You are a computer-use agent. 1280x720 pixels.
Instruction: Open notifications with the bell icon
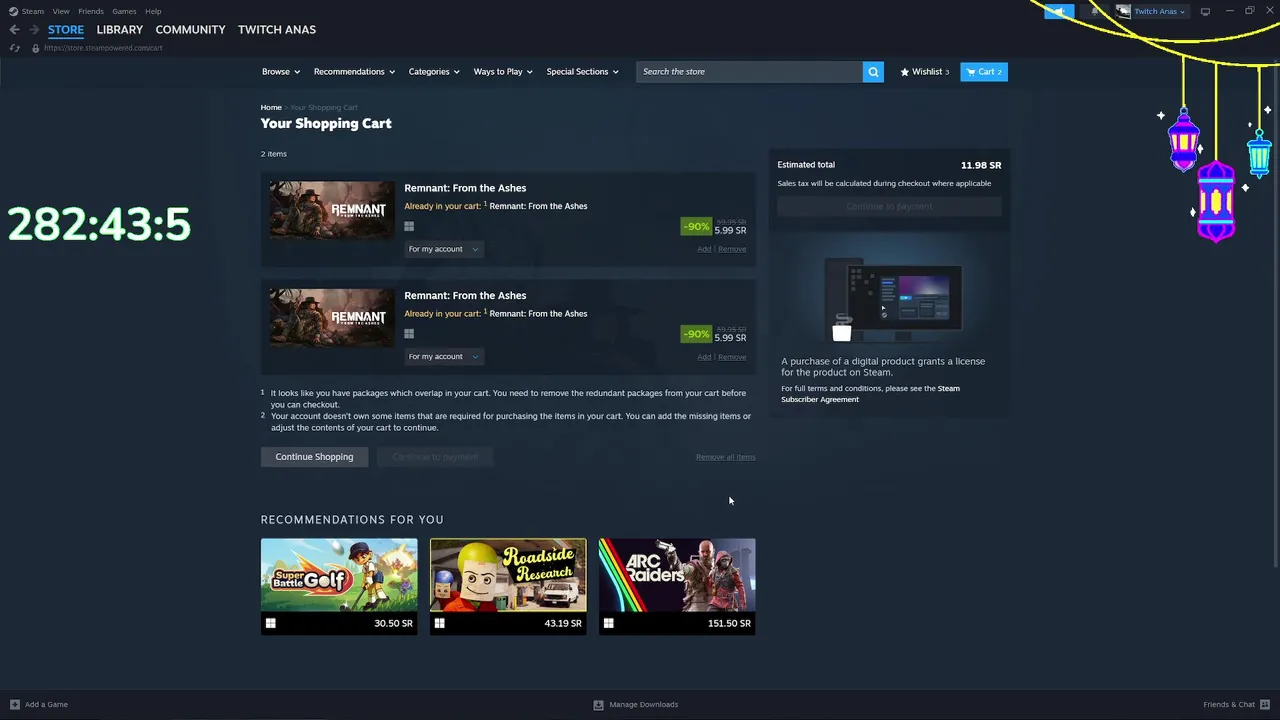pyautogui.click(x=1094, y=11)
